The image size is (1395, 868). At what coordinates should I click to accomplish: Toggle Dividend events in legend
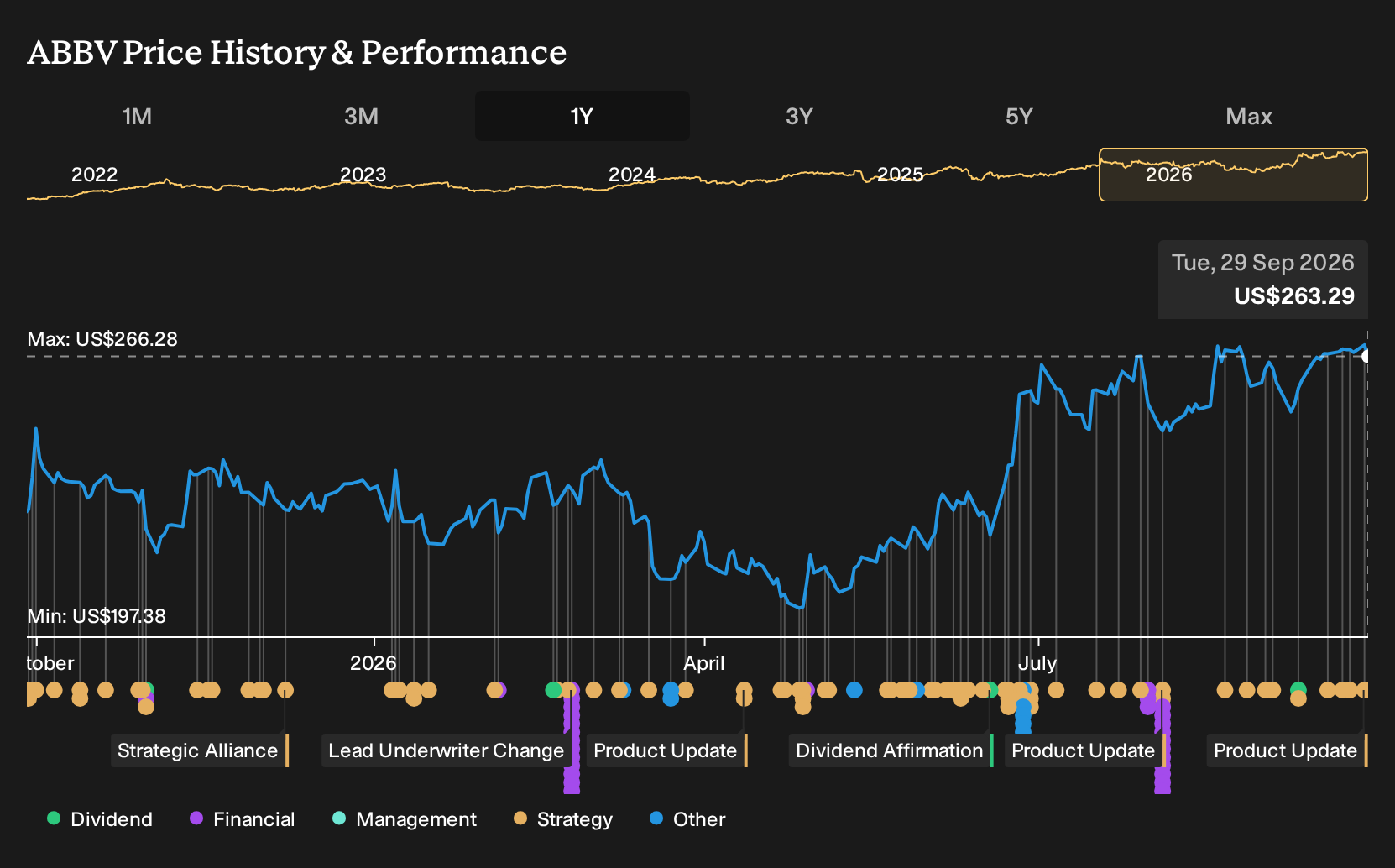(100, 819)
